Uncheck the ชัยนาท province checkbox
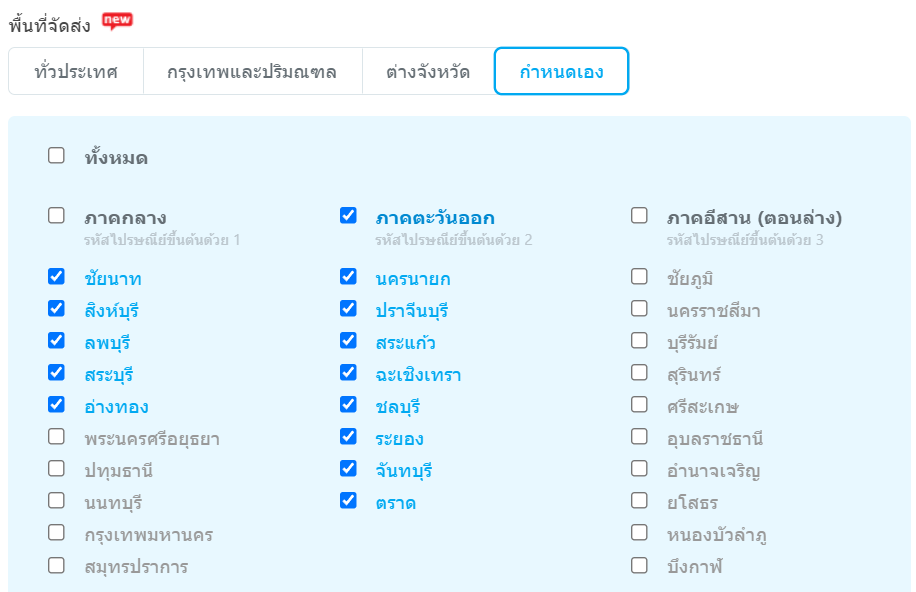 coord(57,277)
